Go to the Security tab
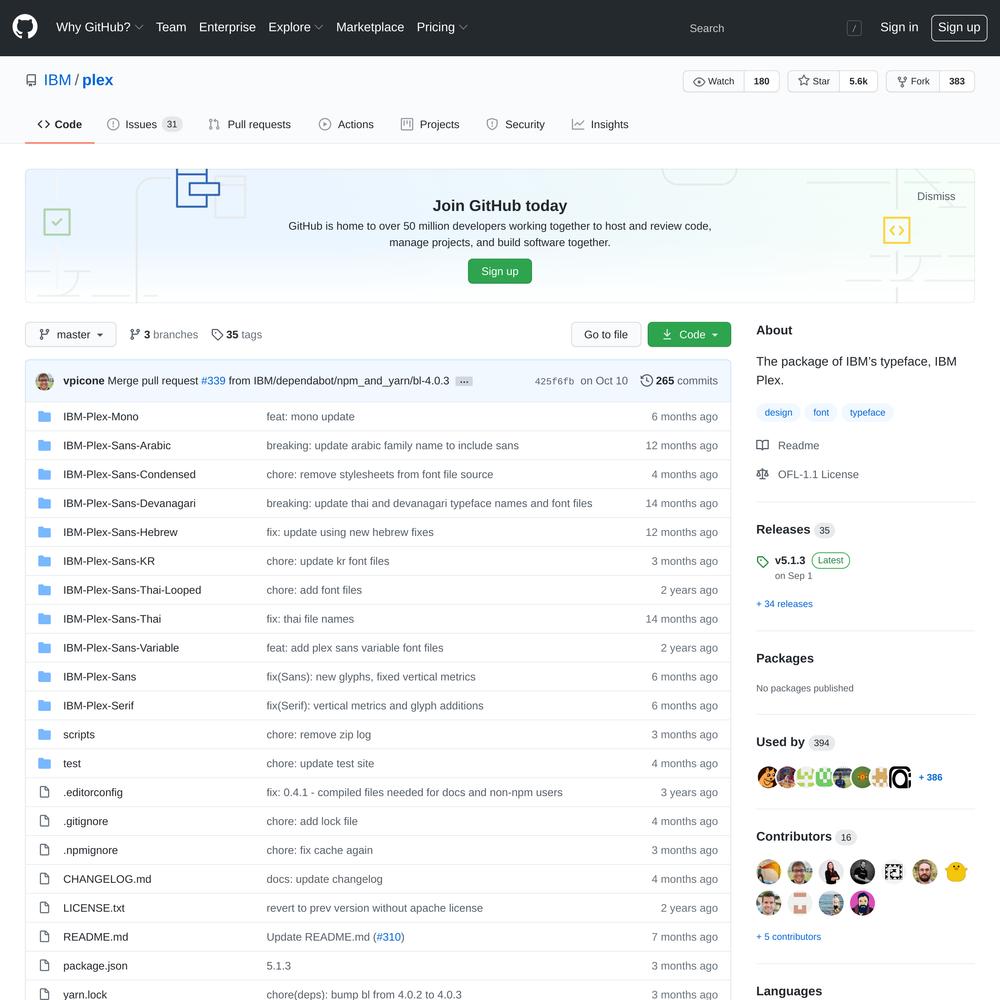 [x=515, y=124]
